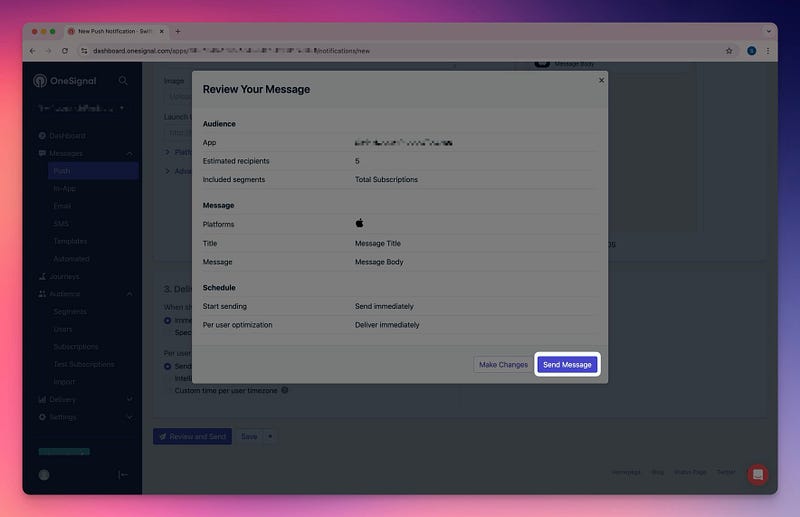Screen dimensions: 800x517
Task: Open Templates in the sidebar
Action: click(70, 241)
